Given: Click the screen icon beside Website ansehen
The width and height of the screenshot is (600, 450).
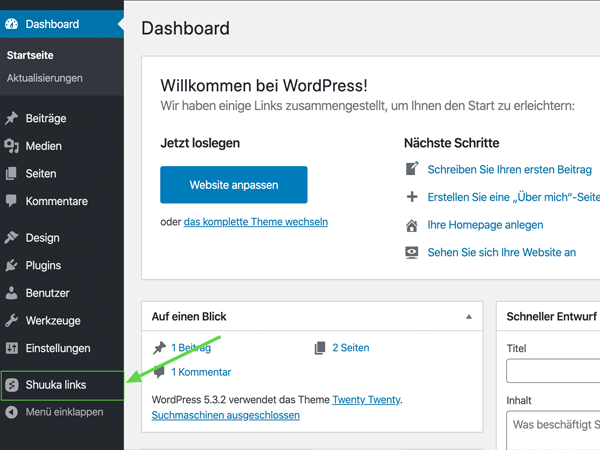Looking at the screenshot, I should [x=412, y=253].
